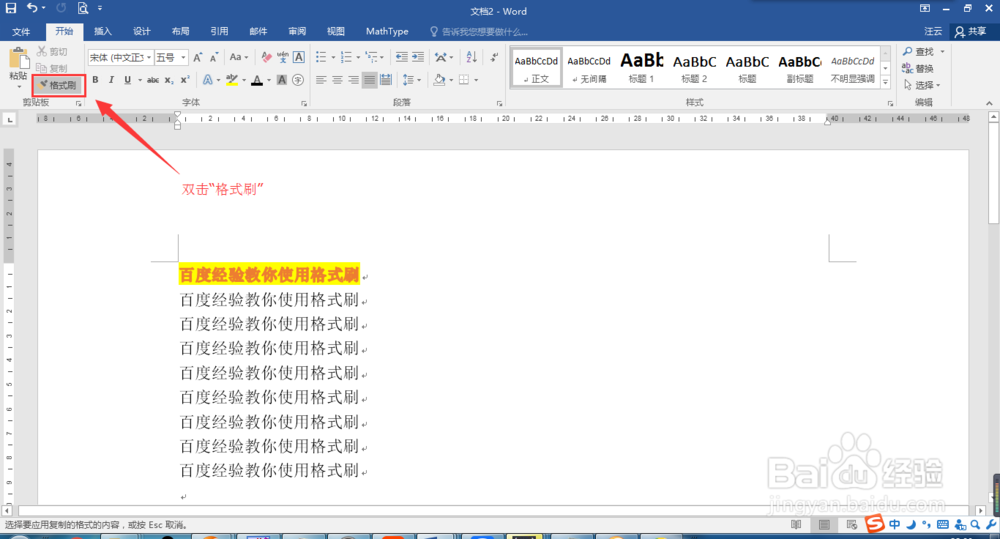Toggle Italic formatting
Image resolution: width=1000 pixels, height=539 pixels.
[x=111, y=80]
